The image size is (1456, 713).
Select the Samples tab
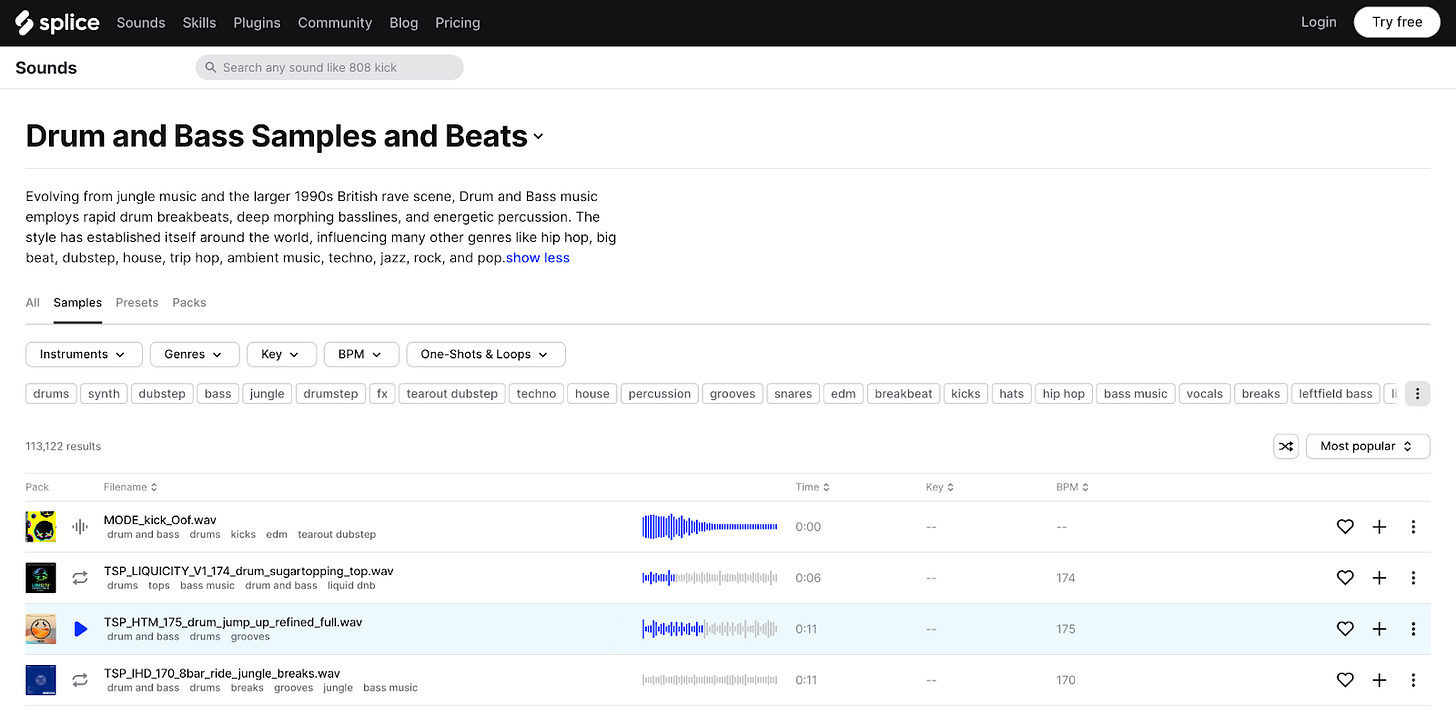tap(78, 302)
